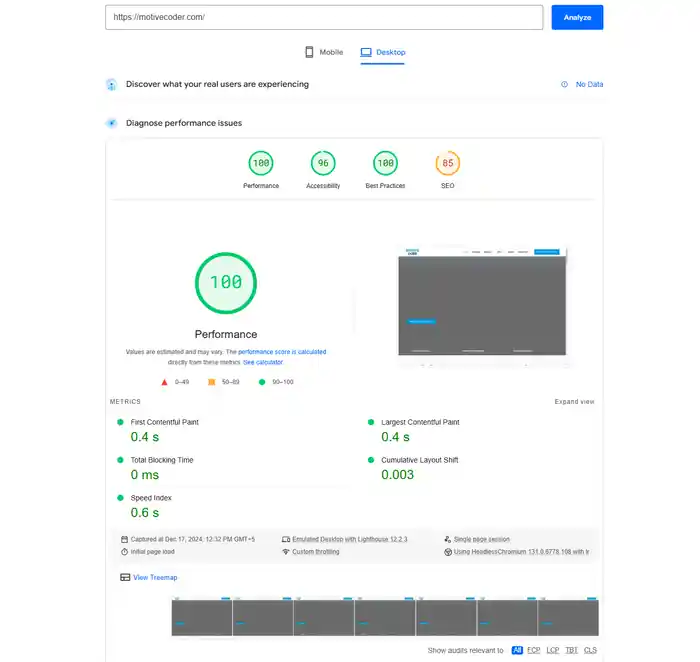
Task: Click the green dot beside First Contentful Paint
Action: pyautogui.click(x=120, y=422)
